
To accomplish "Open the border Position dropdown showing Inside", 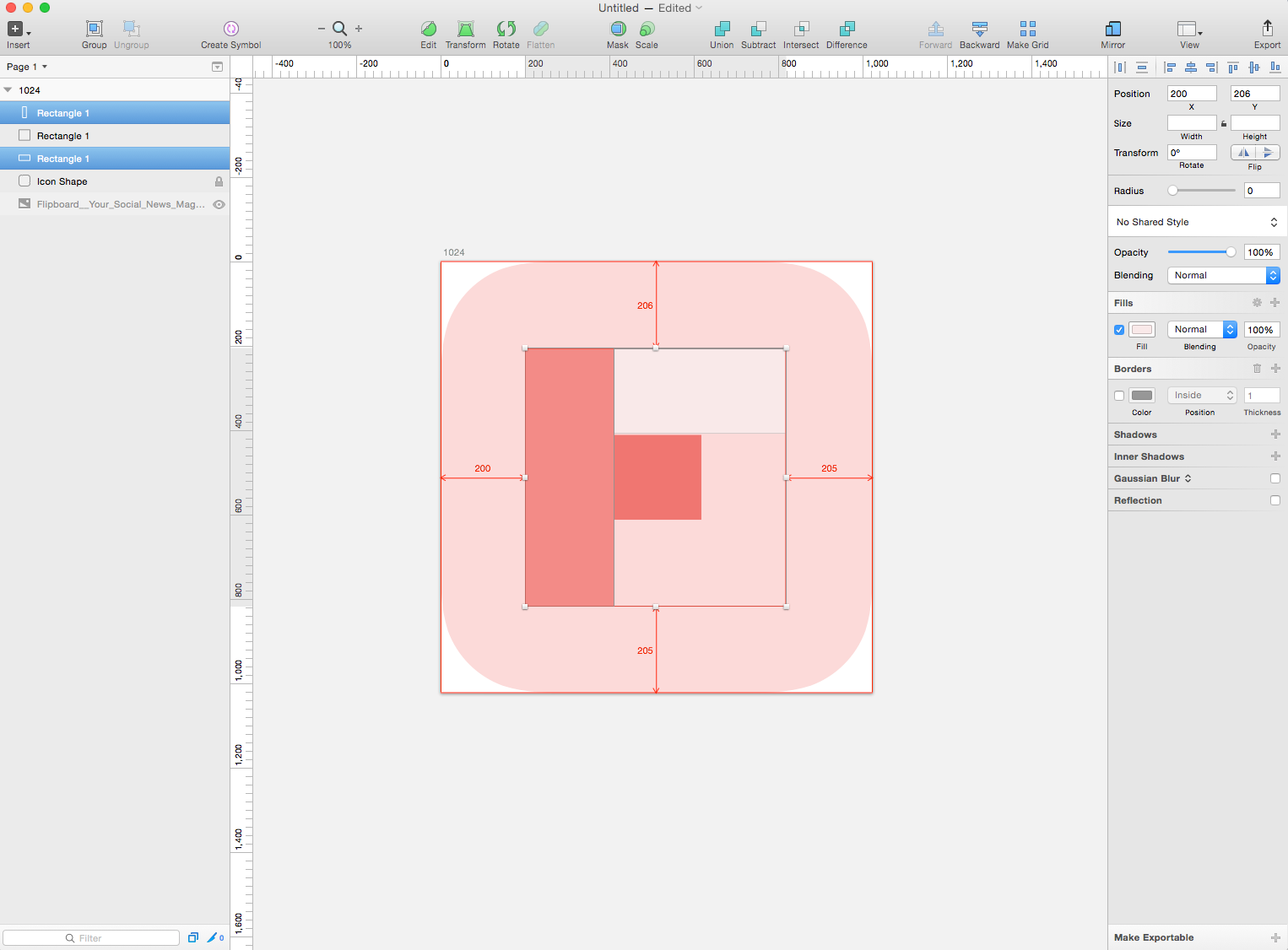I will [x=1201, y=395].
